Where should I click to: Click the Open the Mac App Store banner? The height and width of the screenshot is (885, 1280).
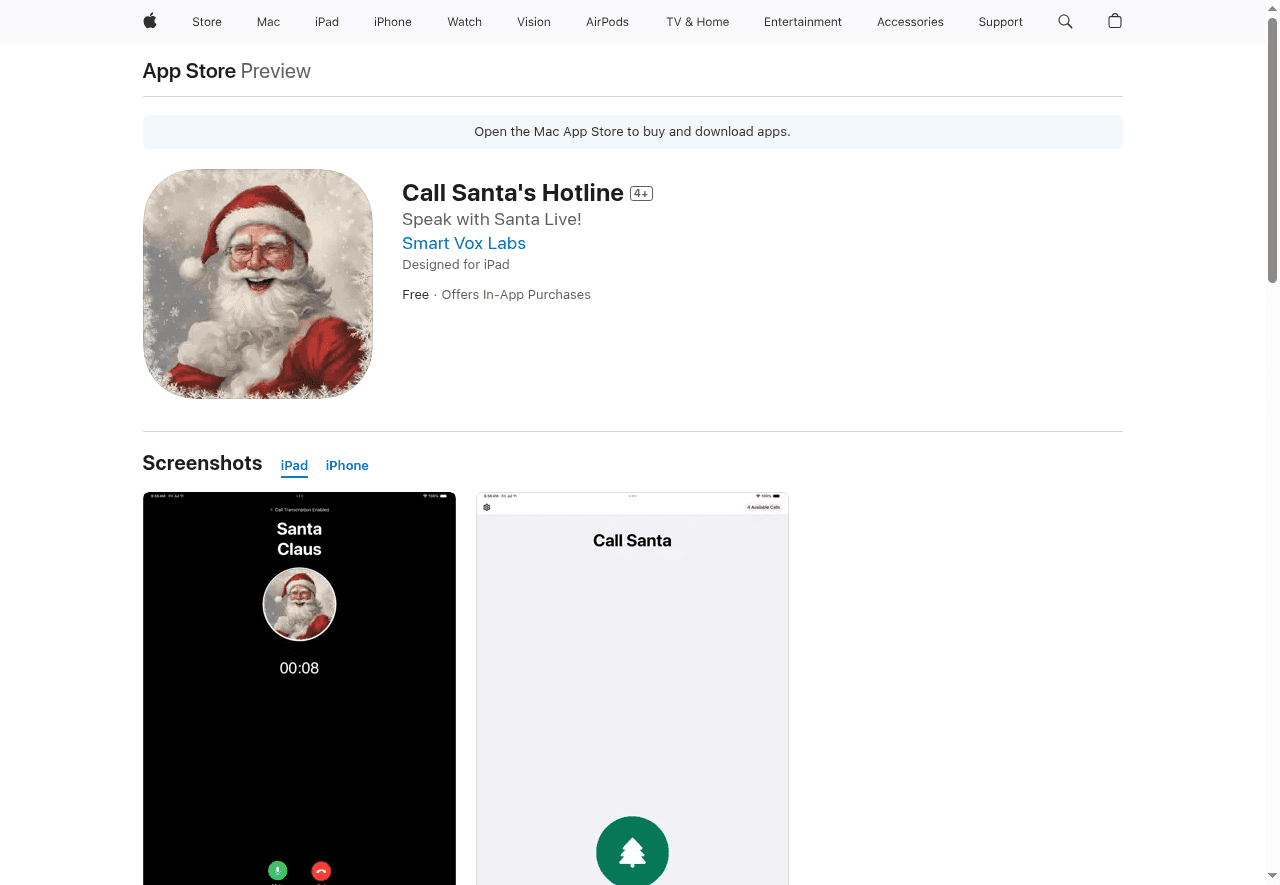(x=632, y=131)
